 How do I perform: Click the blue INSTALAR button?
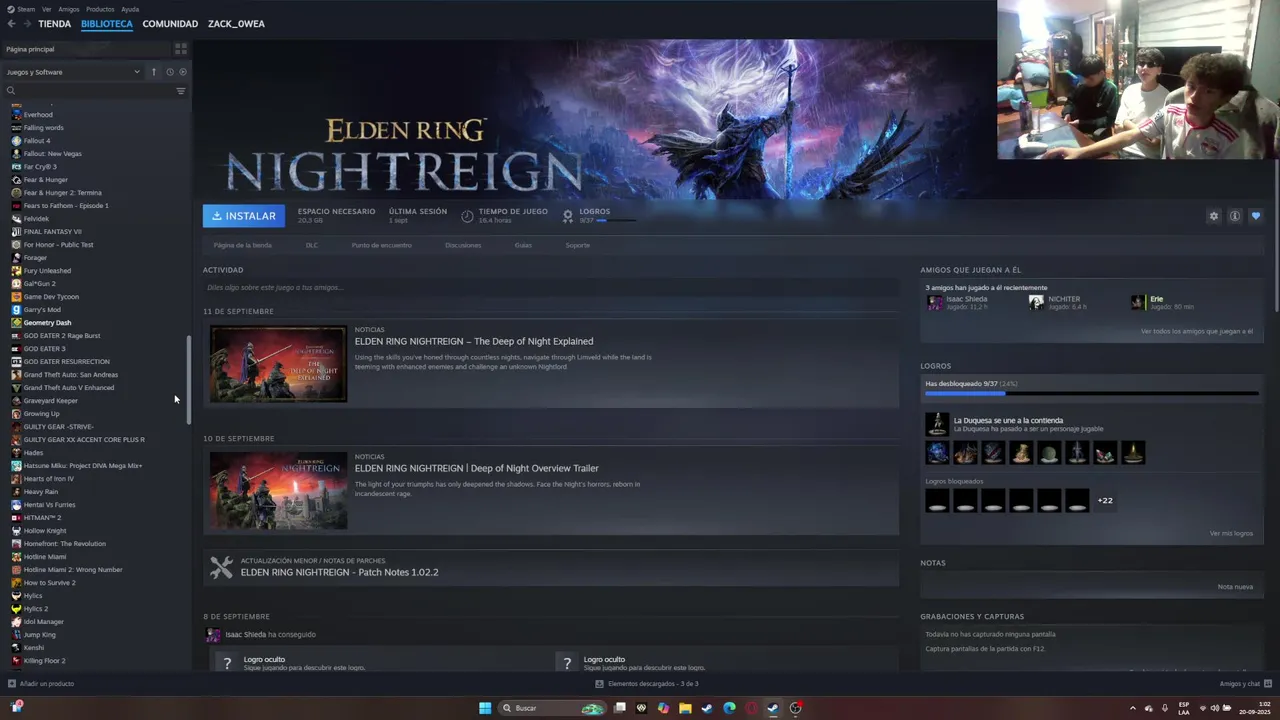tap(244, 216)
